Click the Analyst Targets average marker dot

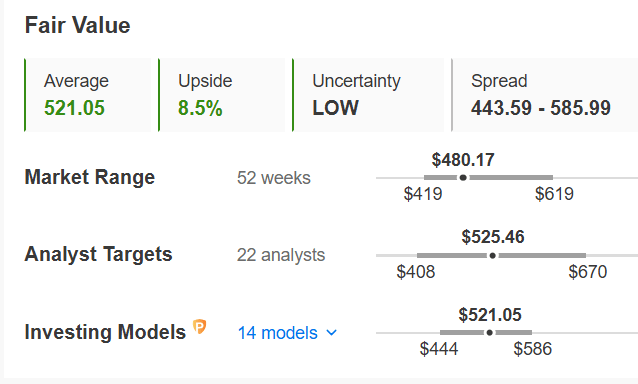click(493, 255)
